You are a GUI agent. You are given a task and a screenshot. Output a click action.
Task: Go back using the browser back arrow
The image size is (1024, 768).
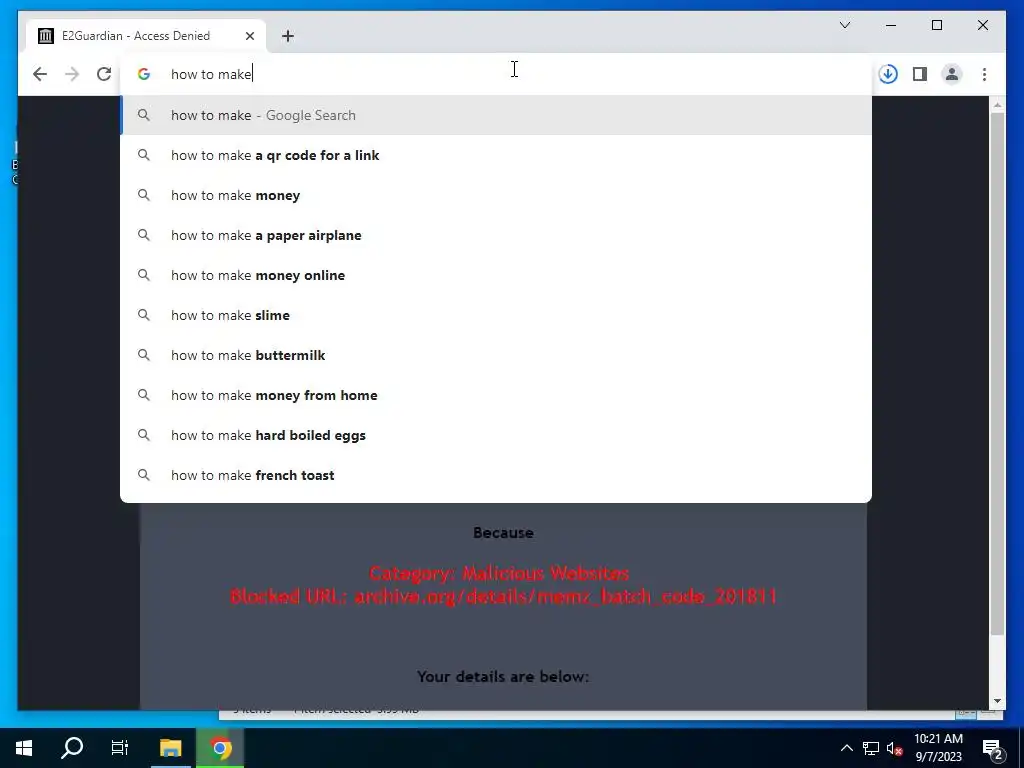point(40,74)
